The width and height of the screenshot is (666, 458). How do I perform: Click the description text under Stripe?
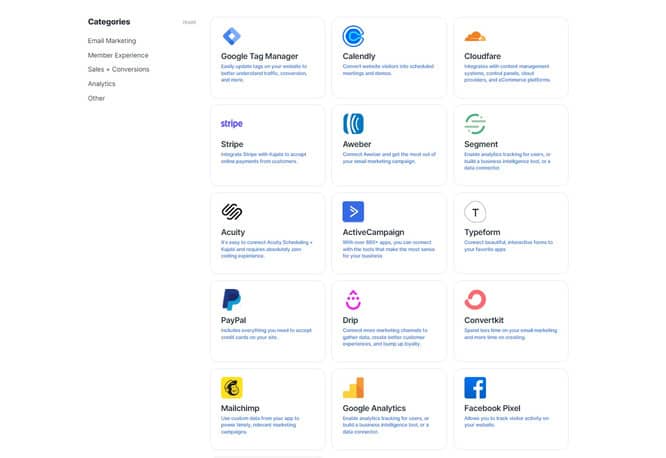[263, 158]
